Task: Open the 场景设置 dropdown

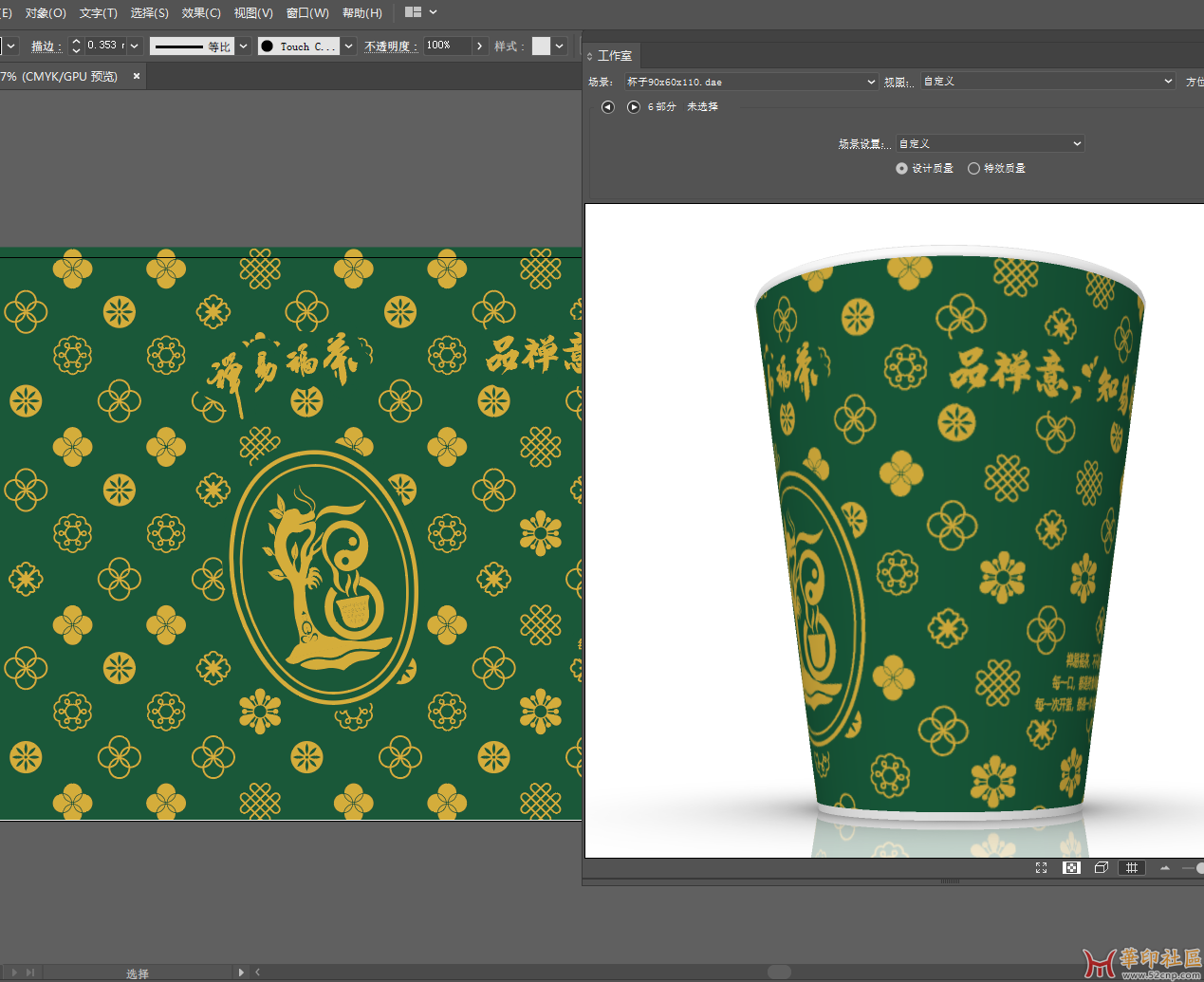Action: coord(990,144)
